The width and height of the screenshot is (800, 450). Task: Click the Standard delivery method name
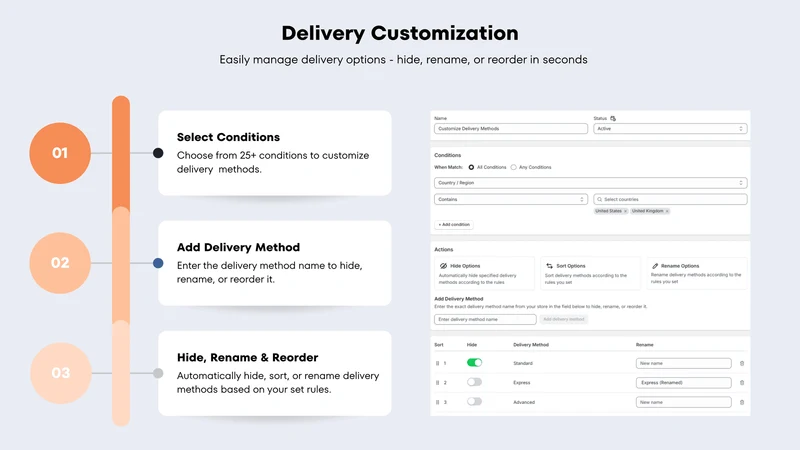[523, 363]
